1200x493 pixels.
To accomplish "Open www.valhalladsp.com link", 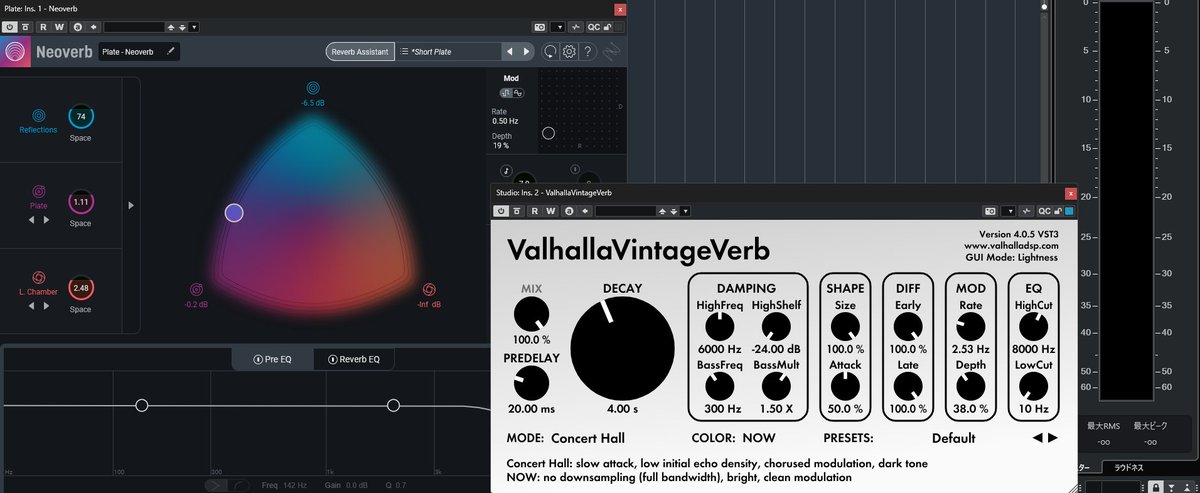I will click(x=1011, y=245).
